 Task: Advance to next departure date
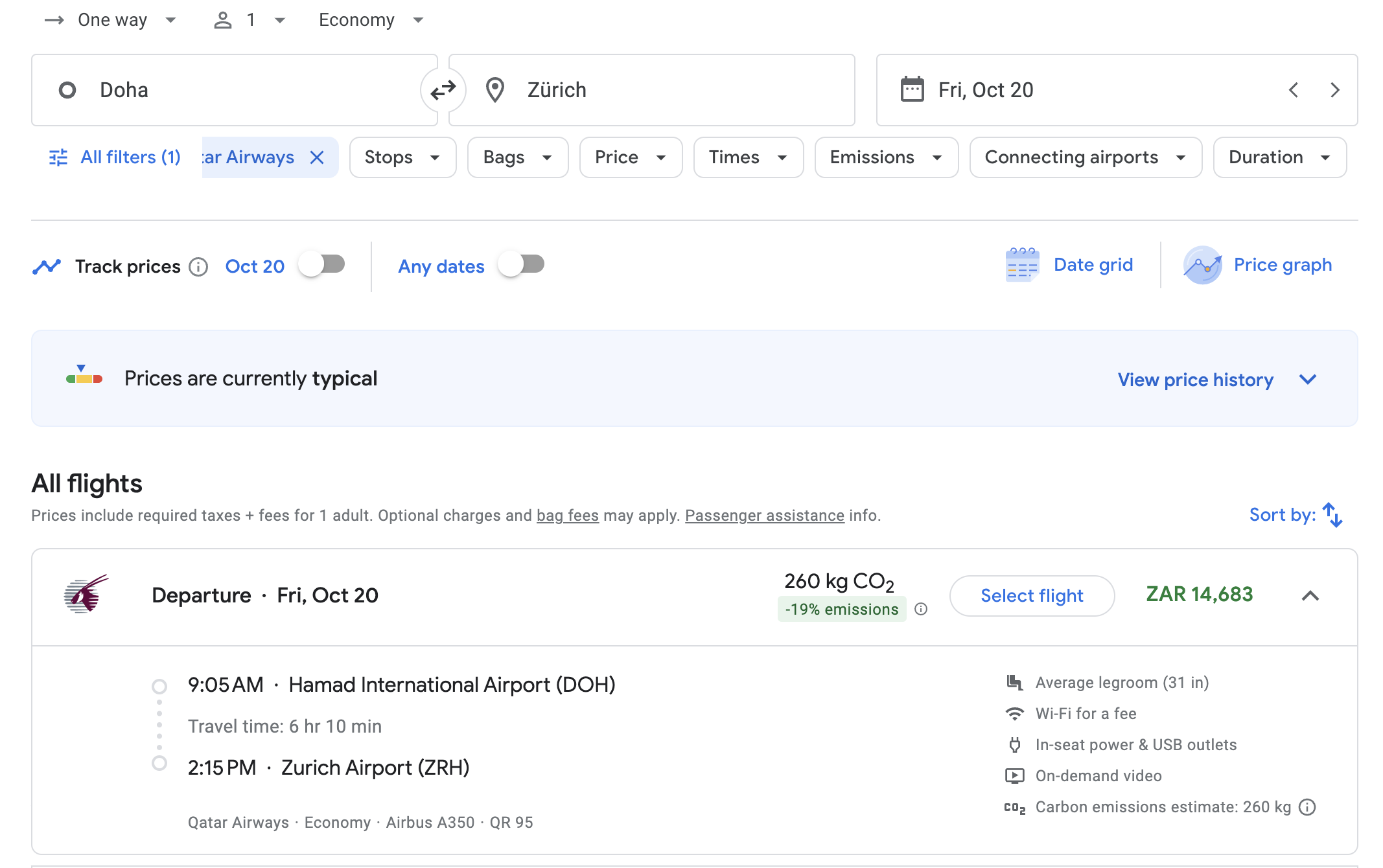click(1335, 90)
